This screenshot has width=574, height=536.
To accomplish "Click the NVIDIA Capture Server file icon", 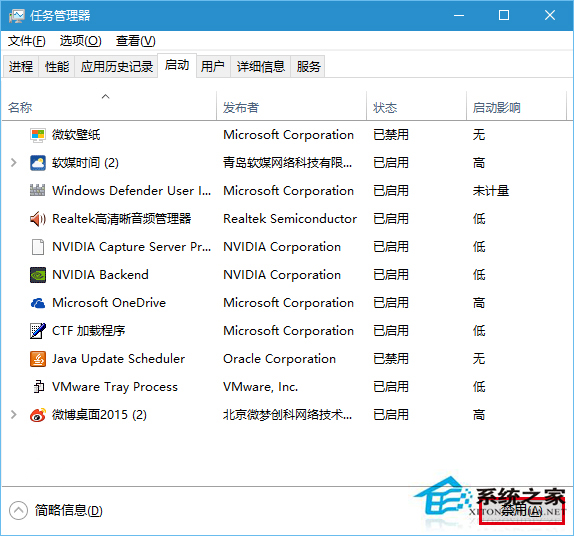I will 37,247.
